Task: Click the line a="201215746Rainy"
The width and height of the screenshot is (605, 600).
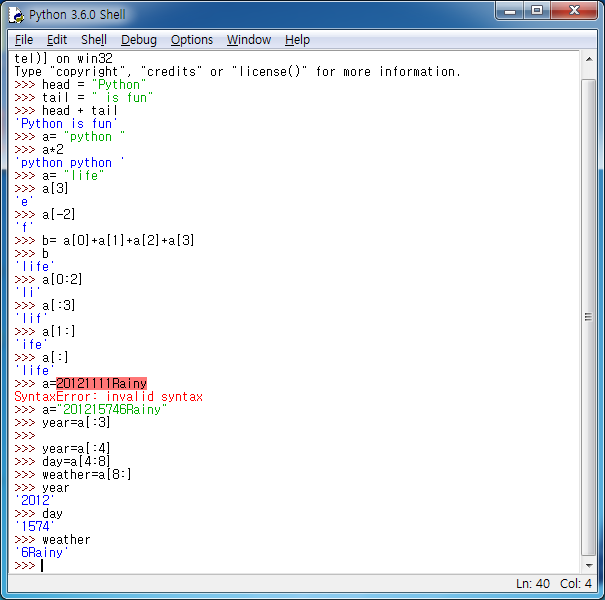Action: point(91,409)
